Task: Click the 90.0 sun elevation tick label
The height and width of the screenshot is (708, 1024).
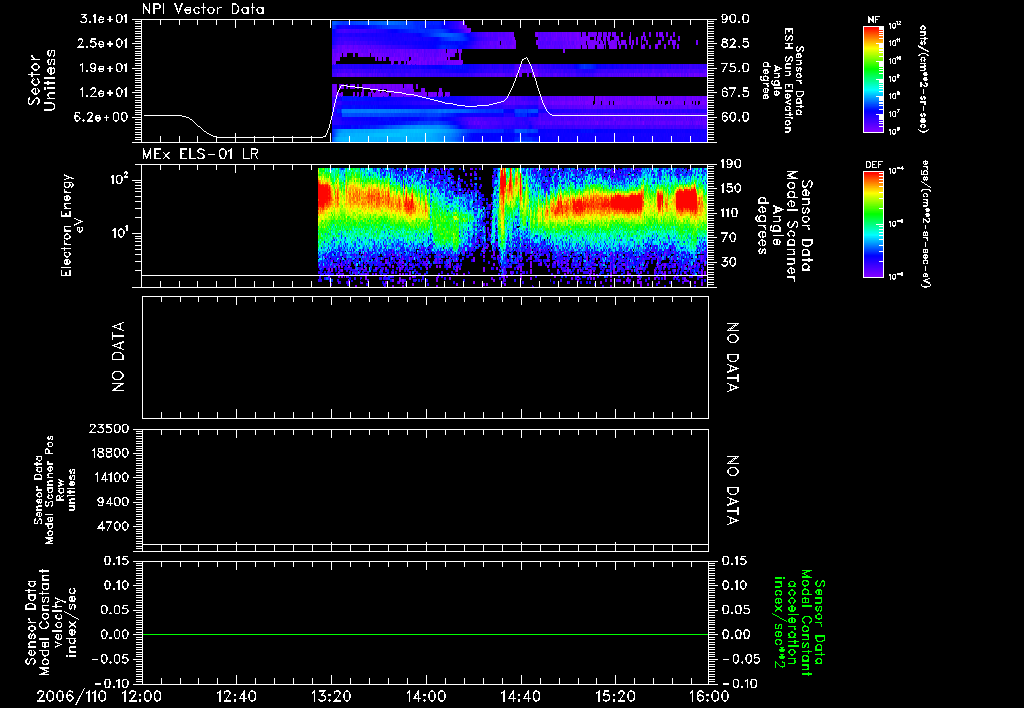Action: [735, 19]
